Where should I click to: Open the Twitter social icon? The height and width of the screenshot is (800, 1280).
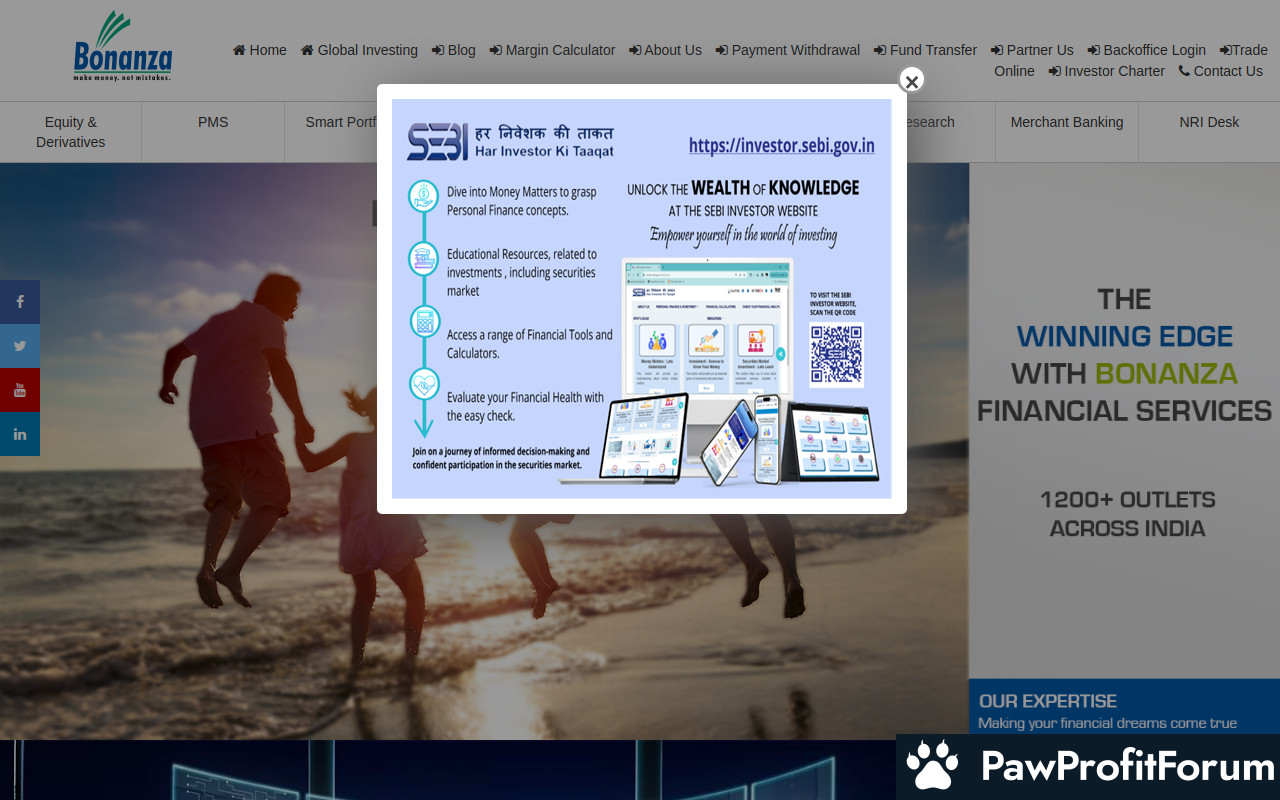pyautogui.click(x=20, y=346)
